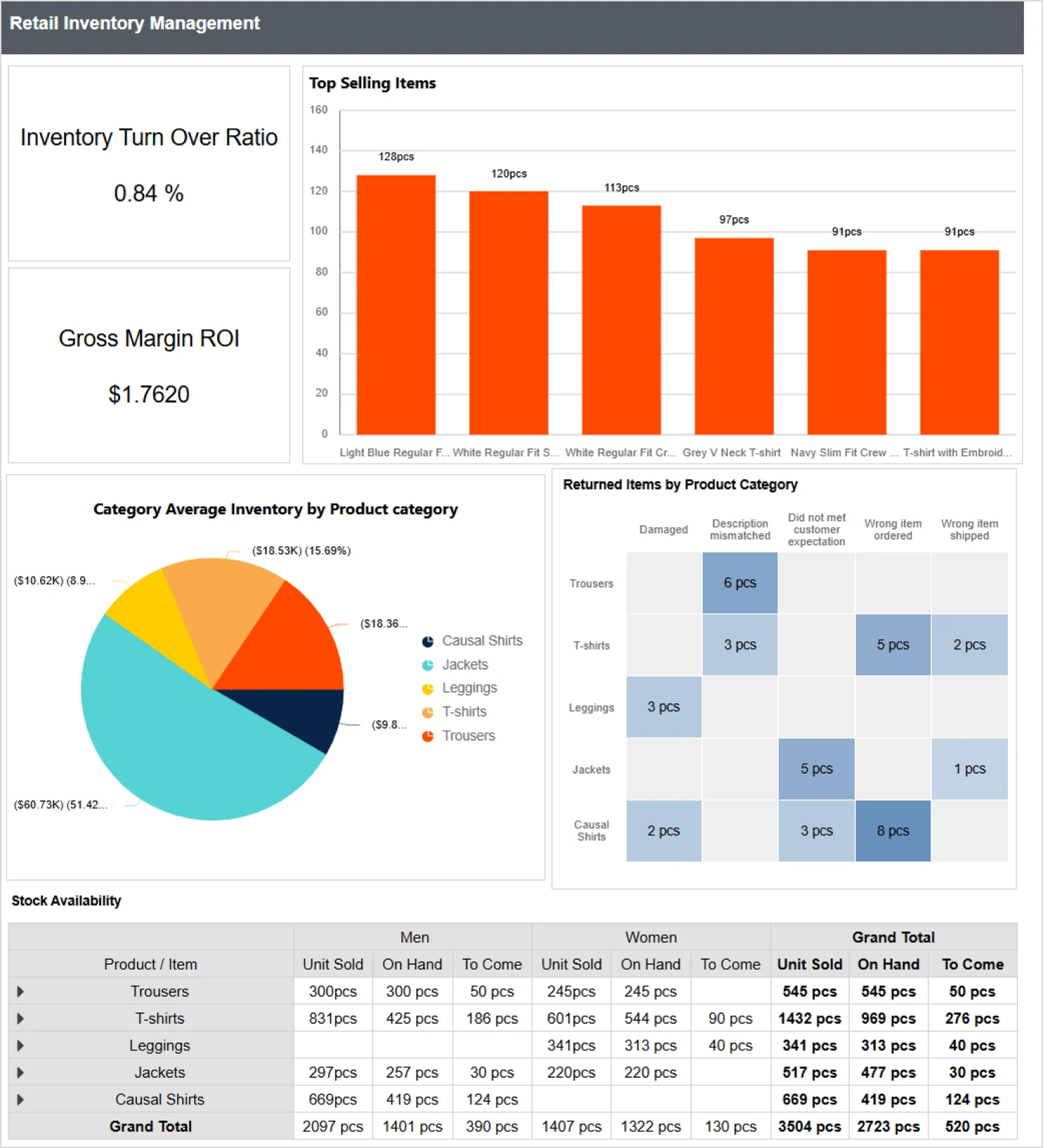Viewport: 1043px width, 1148px height.
Task: Click the Inventory Turn Over Ratio card title
Action: [x=149, y=137]
